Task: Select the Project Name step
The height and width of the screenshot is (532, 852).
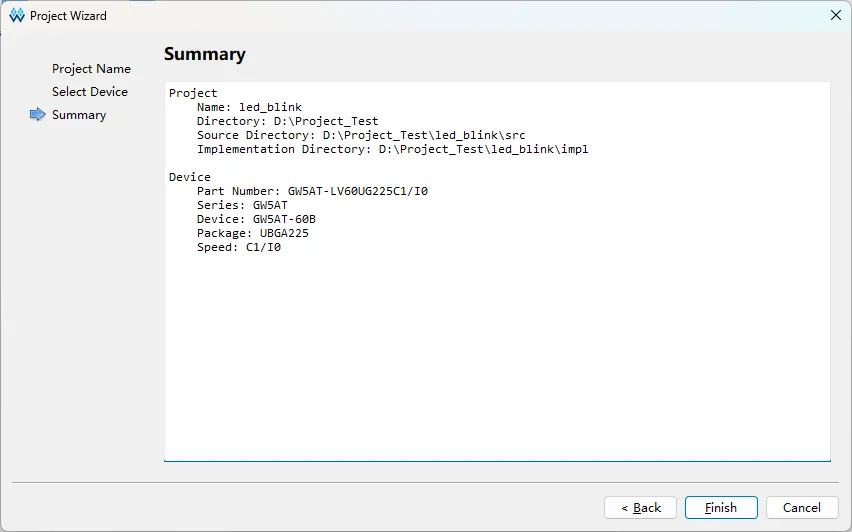Action: (x=91, y=69)
